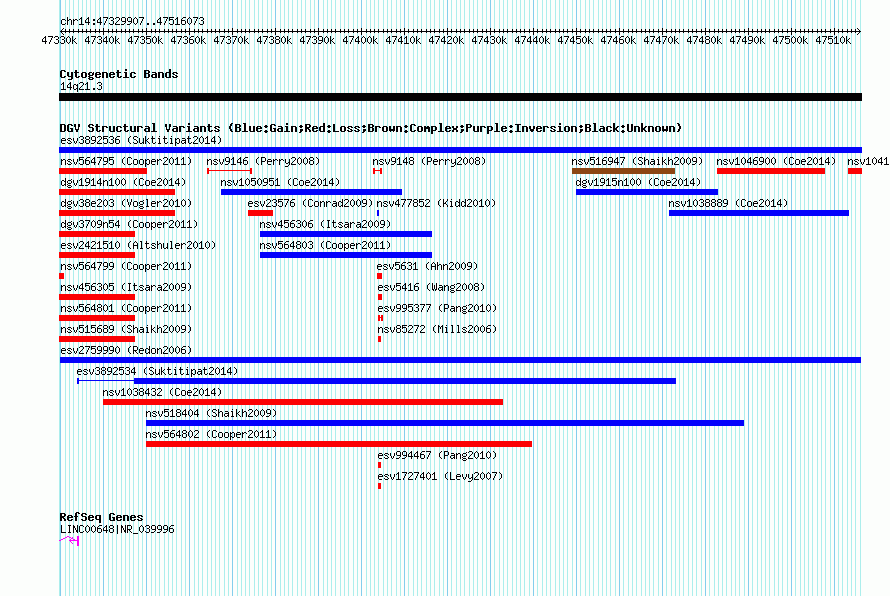Click the DGV Structural Variants track title
890x596 pixels.
(x=371, y=128)
